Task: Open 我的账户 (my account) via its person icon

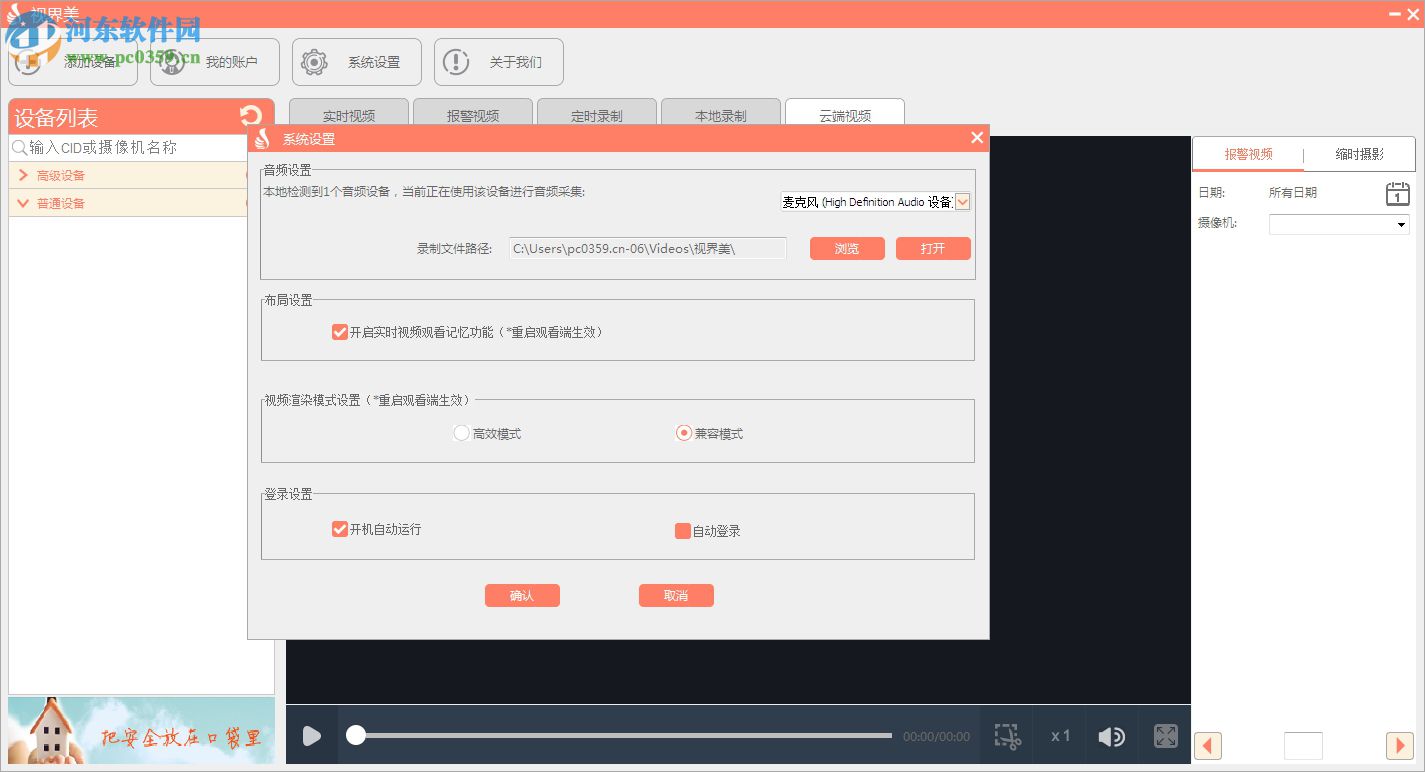Action: tap(171, 61)
